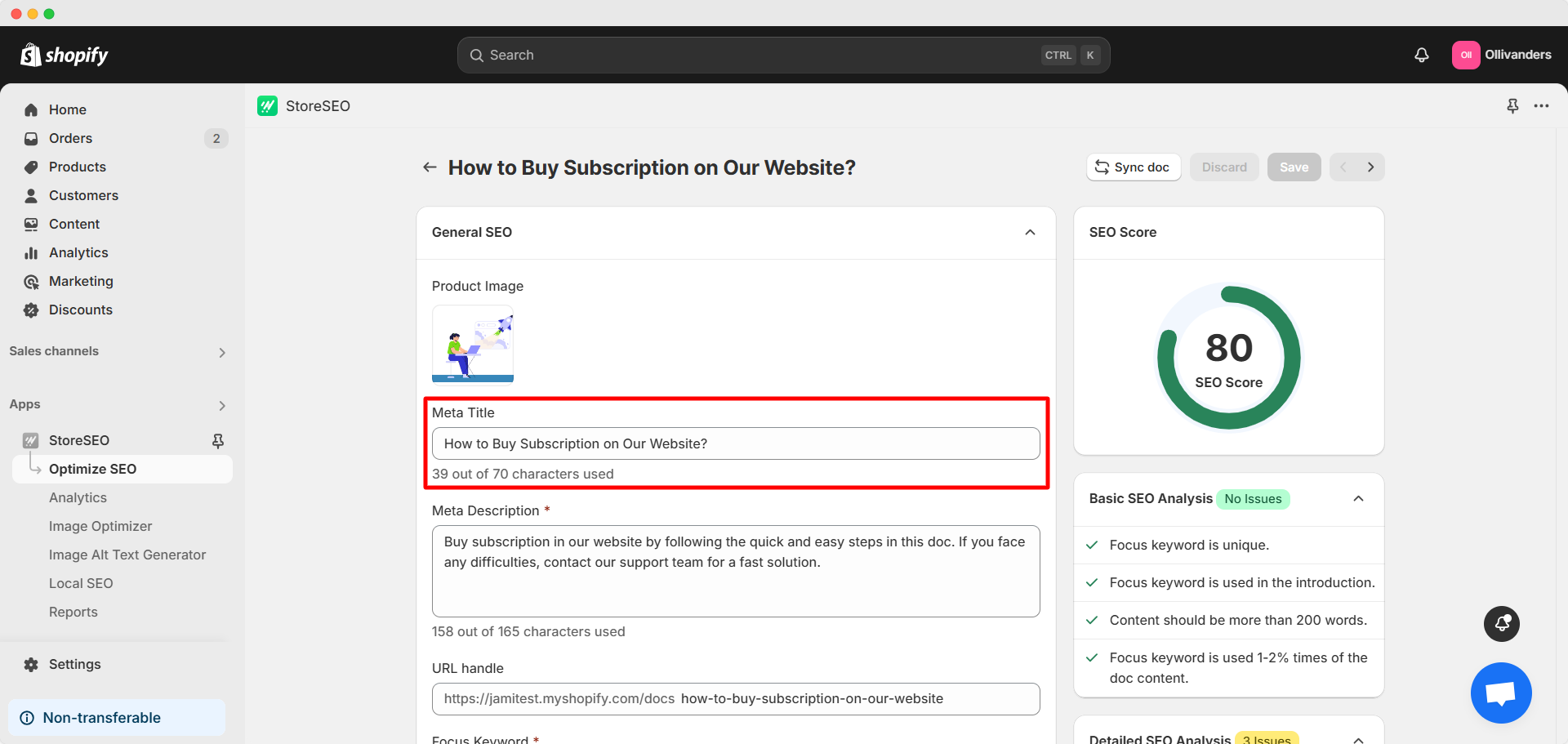The height and width of the screenshot is (744, 1568).
Task: Expand the Sales channels list
Action: [221, 352]
